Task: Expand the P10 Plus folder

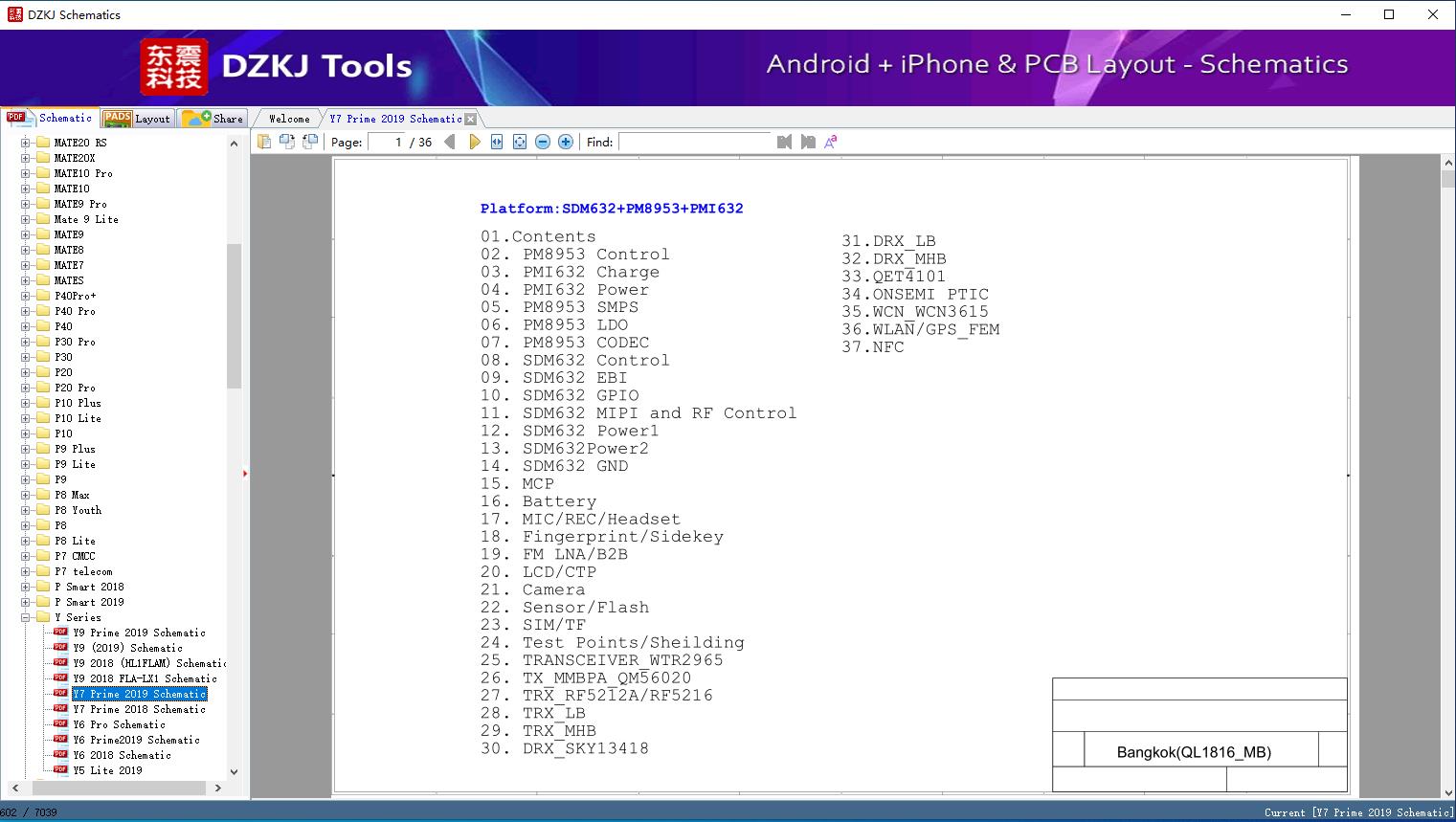Action: 26,403
